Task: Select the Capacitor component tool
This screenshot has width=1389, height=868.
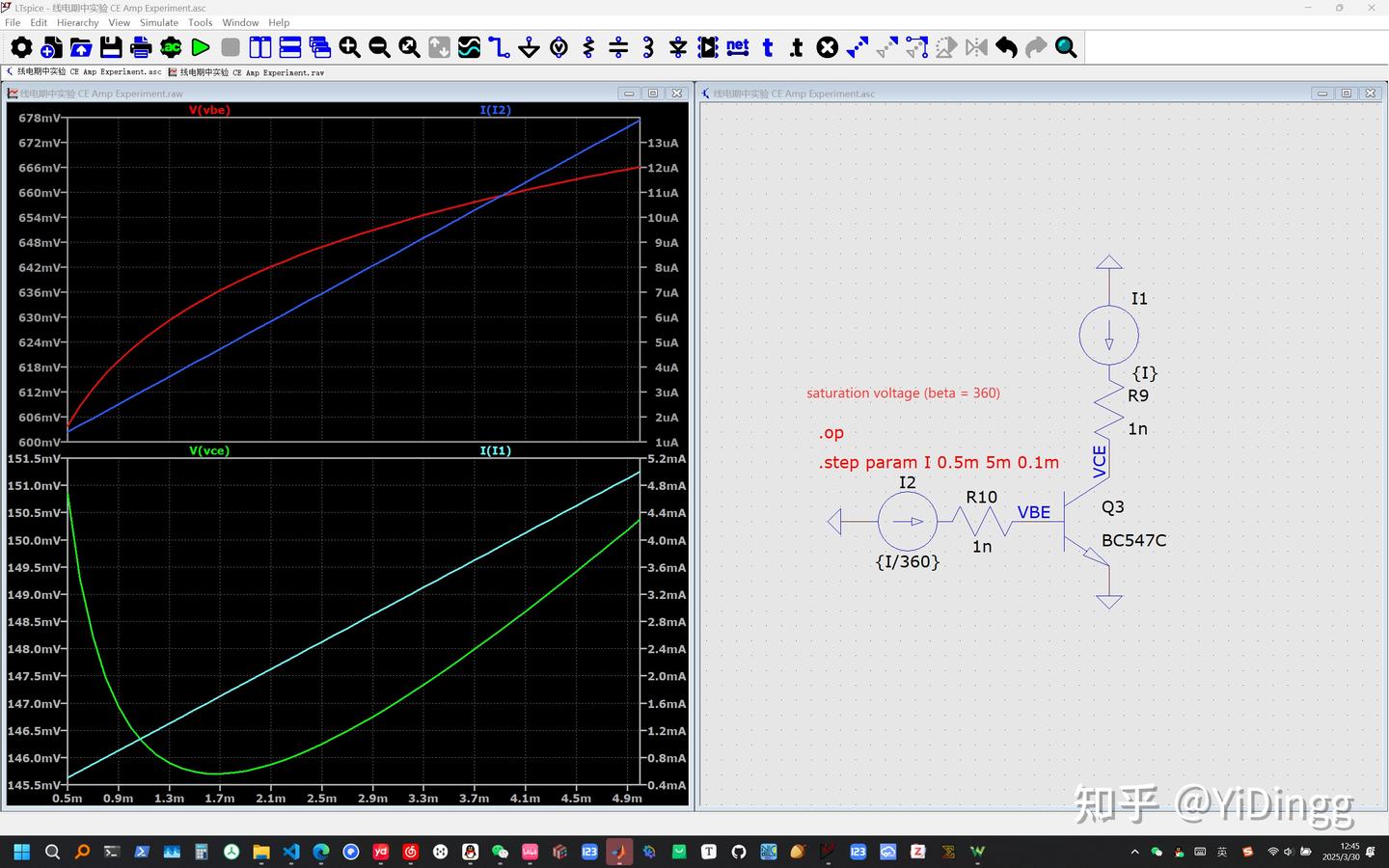Action: (618, 47)
